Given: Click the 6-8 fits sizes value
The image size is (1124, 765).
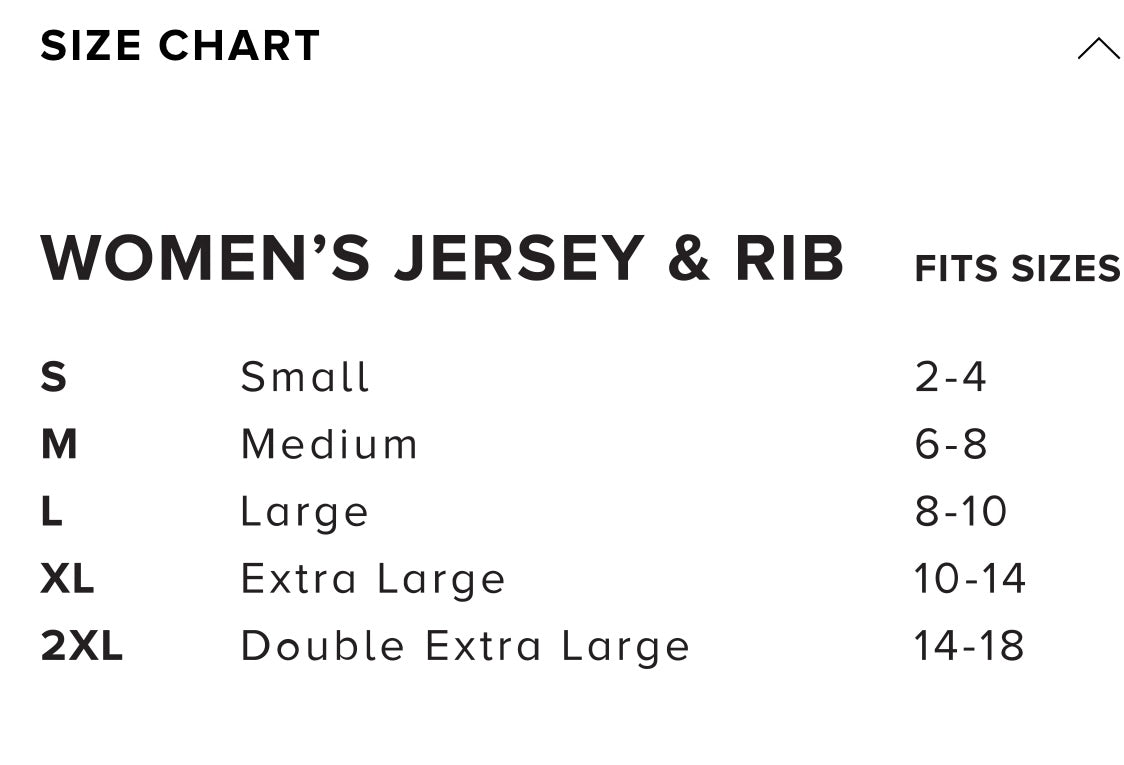Looking at the screenshot, I should [951, 445].
